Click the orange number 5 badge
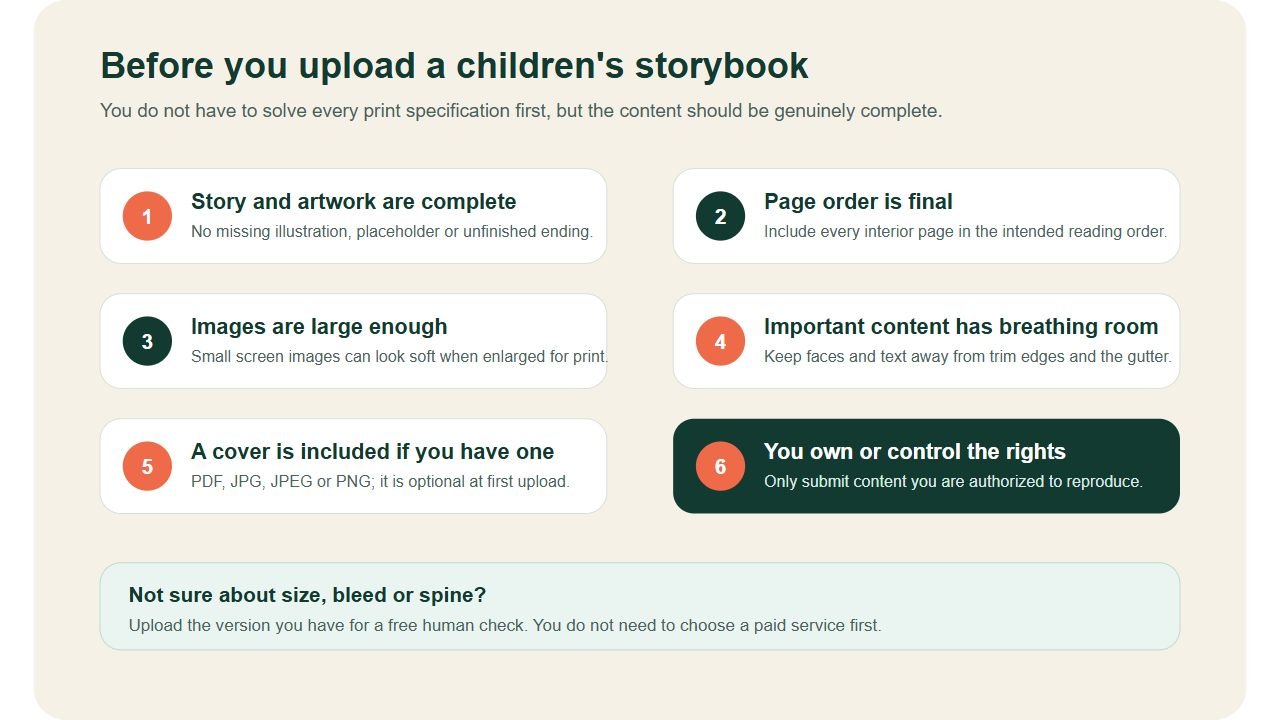Image resolution: width=1280 pixels, height=720 pixels. pos(147,466)
